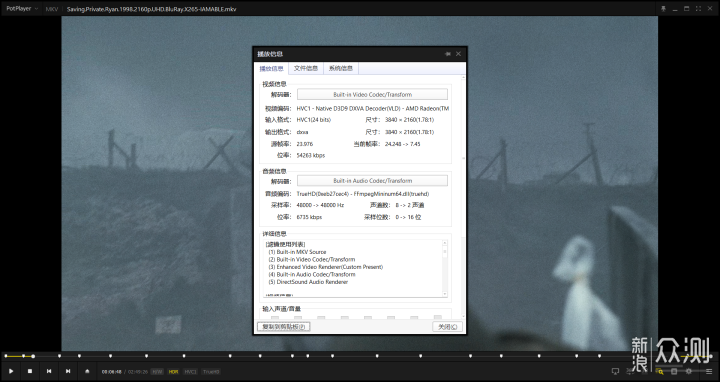720x382 pixels.
Task: Click the current playback time display
Action: (x=112, y=371)
